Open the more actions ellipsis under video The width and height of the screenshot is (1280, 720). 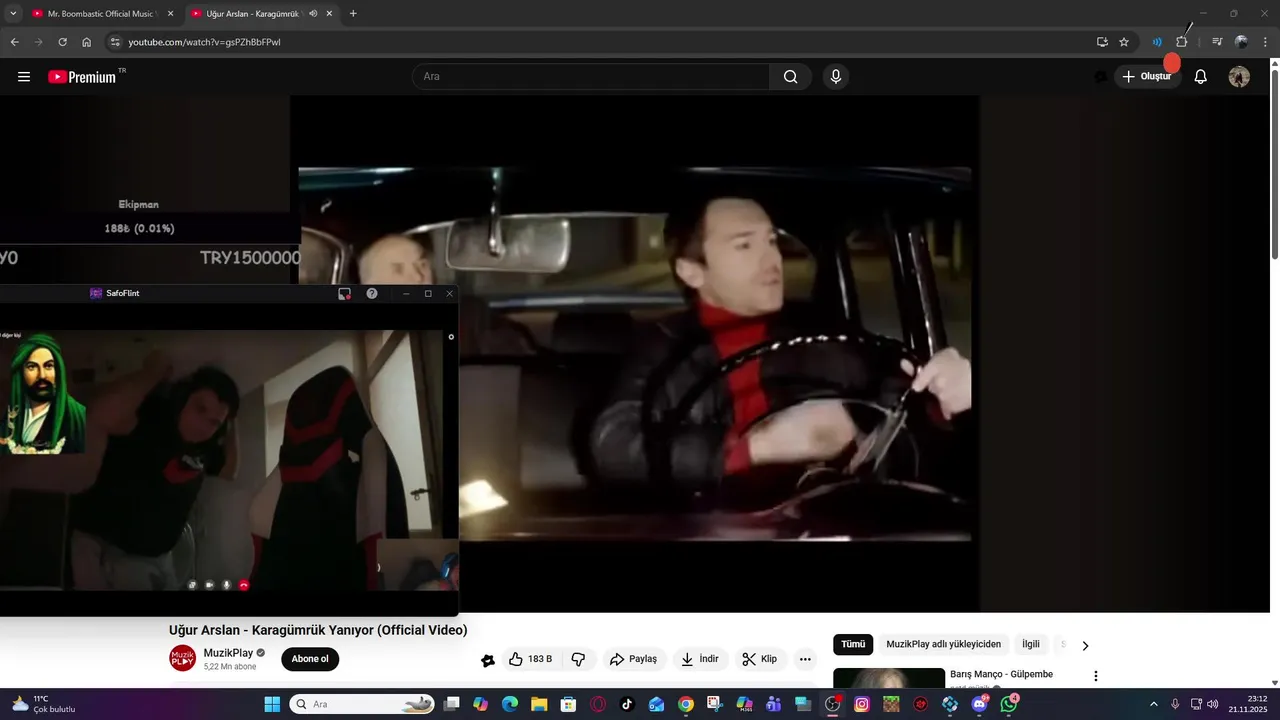coord(805,659)
